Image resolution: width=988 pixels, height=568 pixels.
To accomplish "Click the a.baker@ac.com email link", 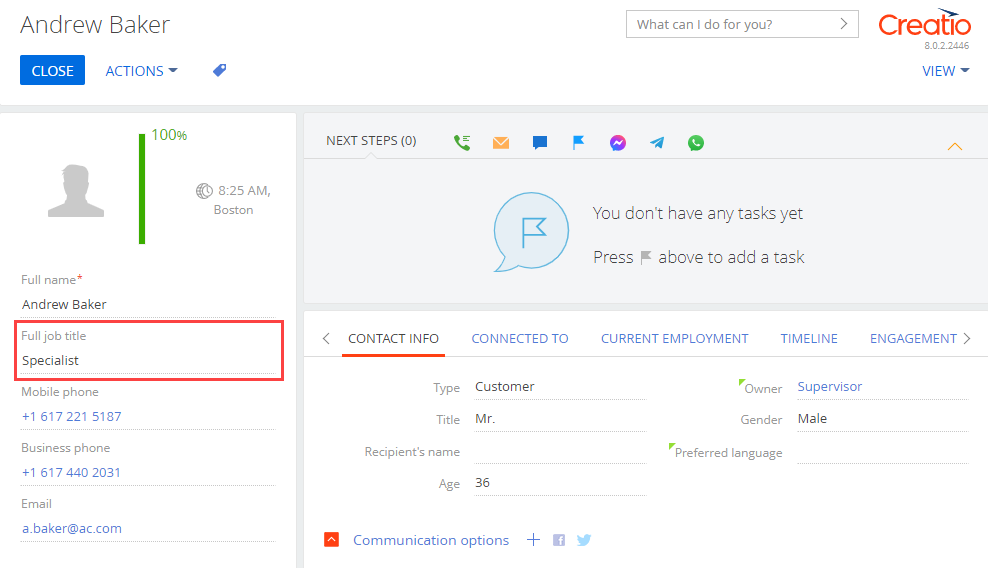I will (72, 528).
